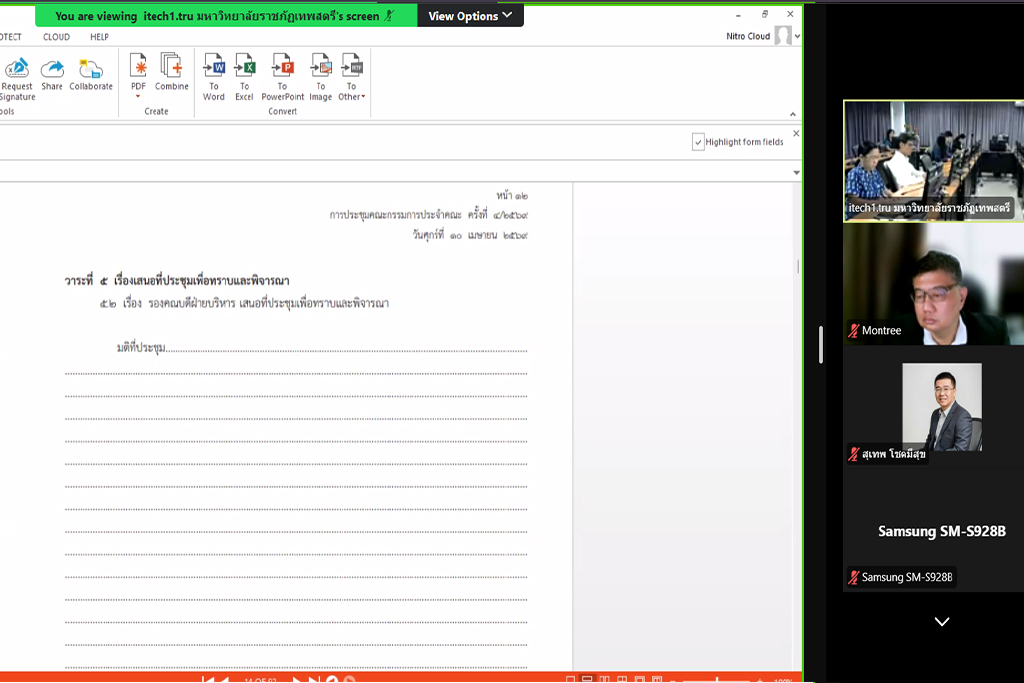Open the Collaborate tool
The height and width of the screenshot is (683, 1024).
[x=91, y=69]
